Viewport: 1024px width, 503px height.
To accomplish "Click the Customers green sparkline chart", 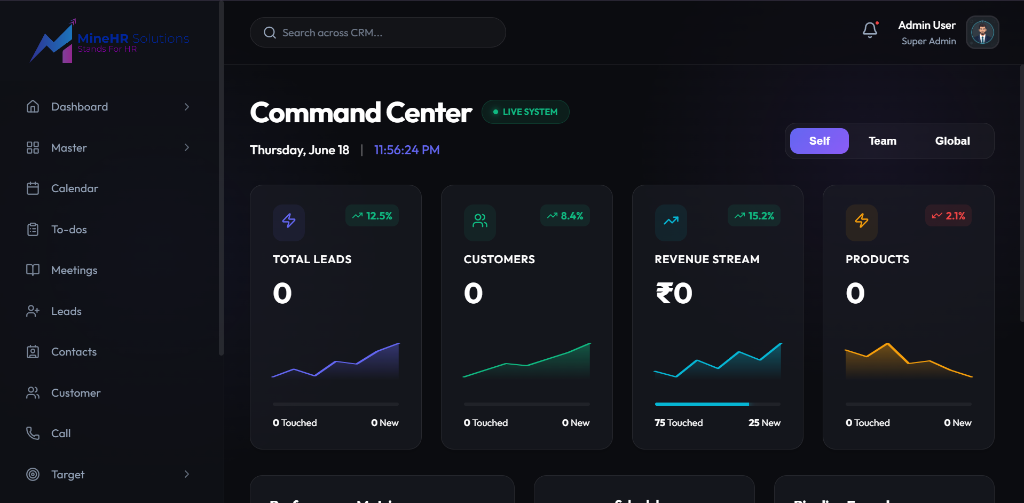I will point(527,361).
